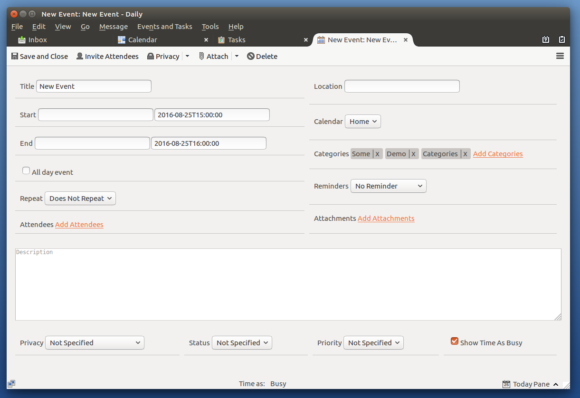The width and height of the screenshot is (580, 398).
Task: Open the Status dropdown
Action: pos(242,343)
